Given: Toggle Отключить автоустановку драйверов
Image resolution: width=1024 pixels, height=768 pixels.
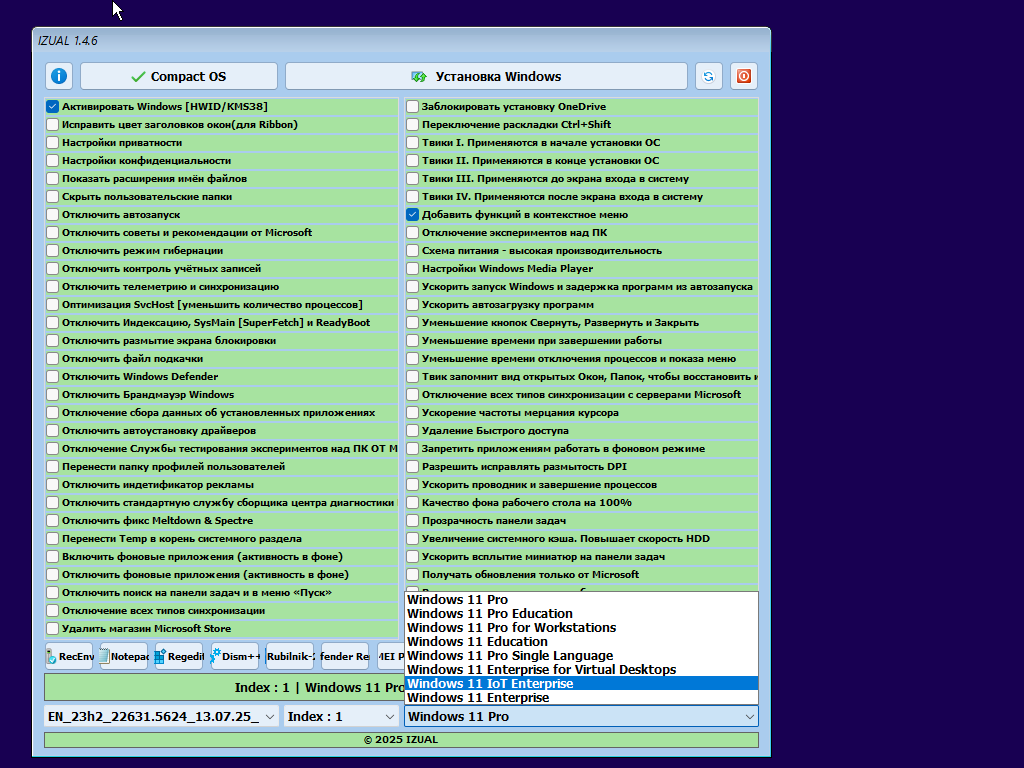Looking at the screenshot, I should click(x=53, y=431).
